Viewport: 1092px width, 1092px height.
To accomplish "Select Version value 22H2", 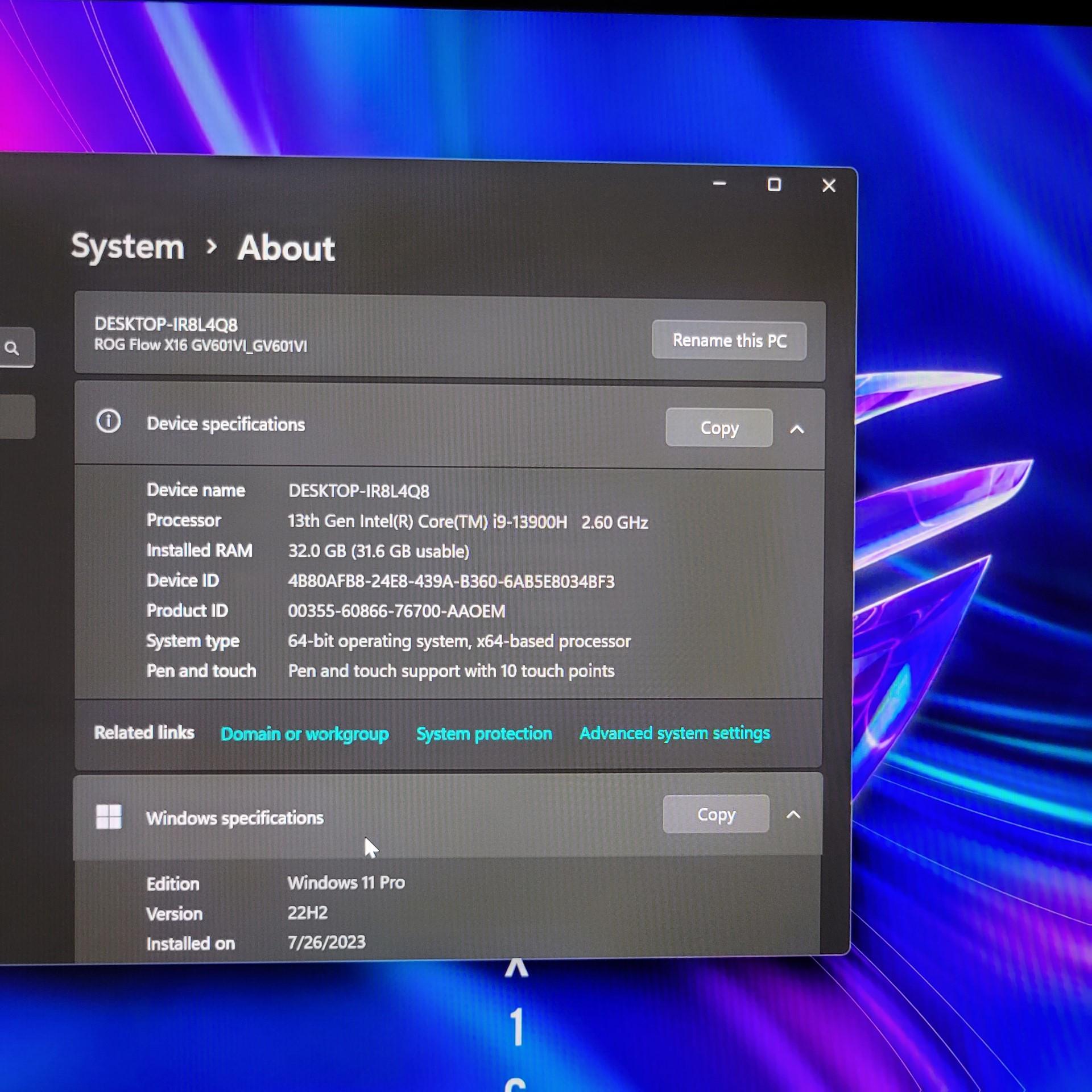I will pos(307,913).
